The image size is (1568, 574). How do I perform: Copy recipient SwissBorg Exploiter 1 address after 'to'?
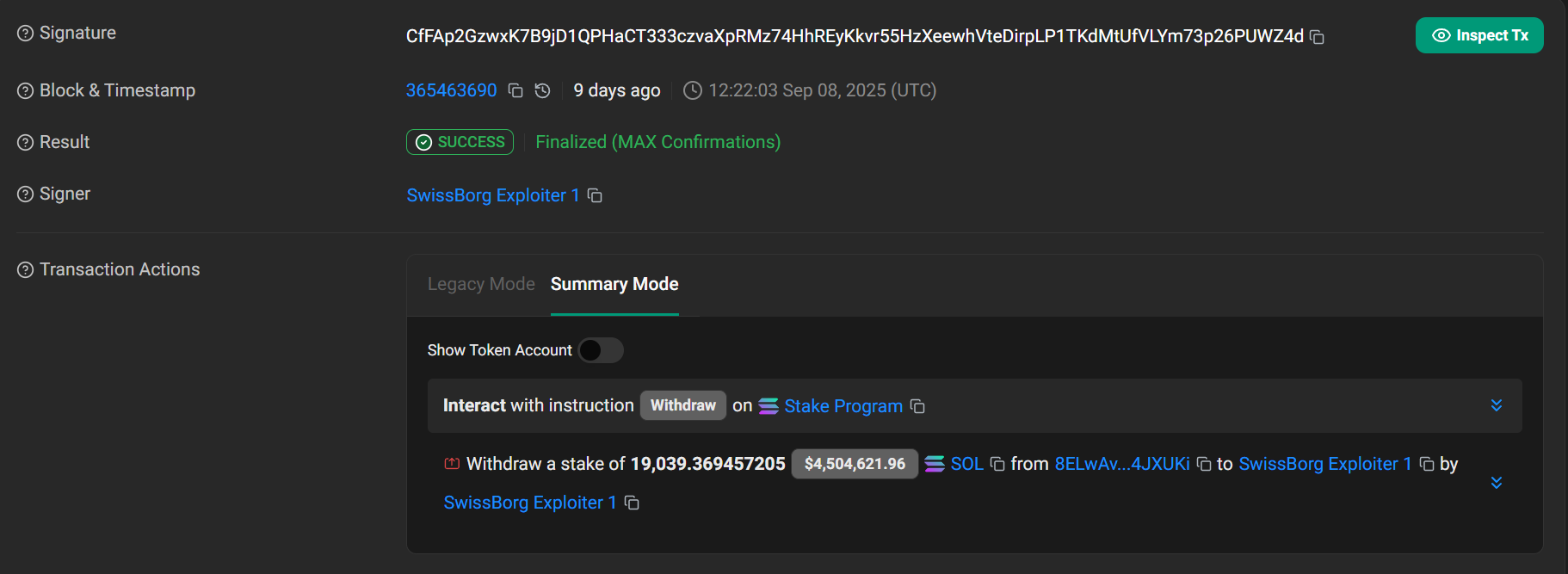pos(1427,464)
